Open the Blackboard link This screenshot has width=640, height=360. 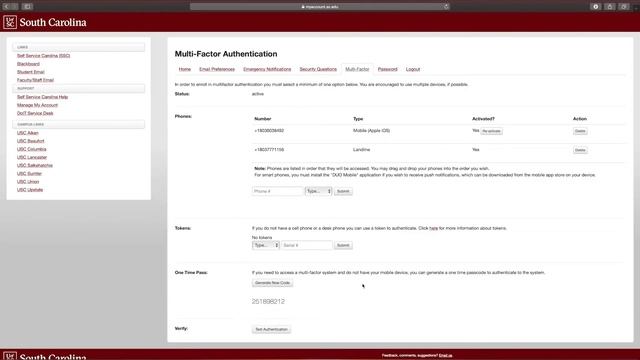pyautogui.click(x=28, y=64)
